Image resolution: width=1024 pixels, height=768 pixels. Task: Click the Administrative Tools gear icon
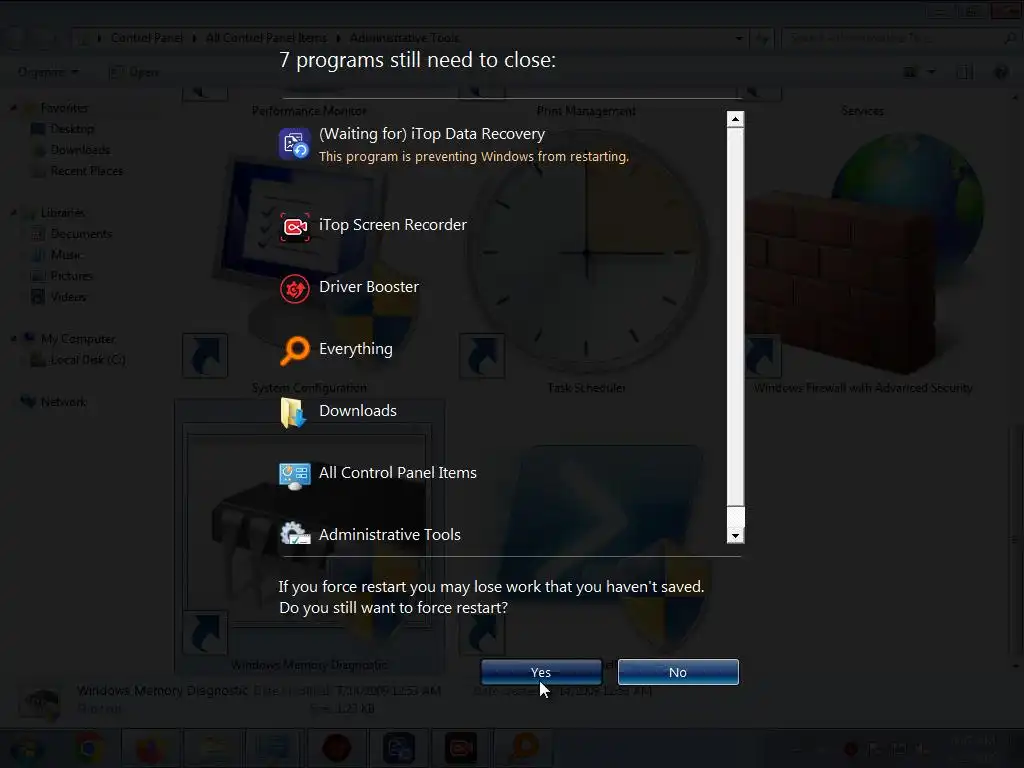point(295,534)
